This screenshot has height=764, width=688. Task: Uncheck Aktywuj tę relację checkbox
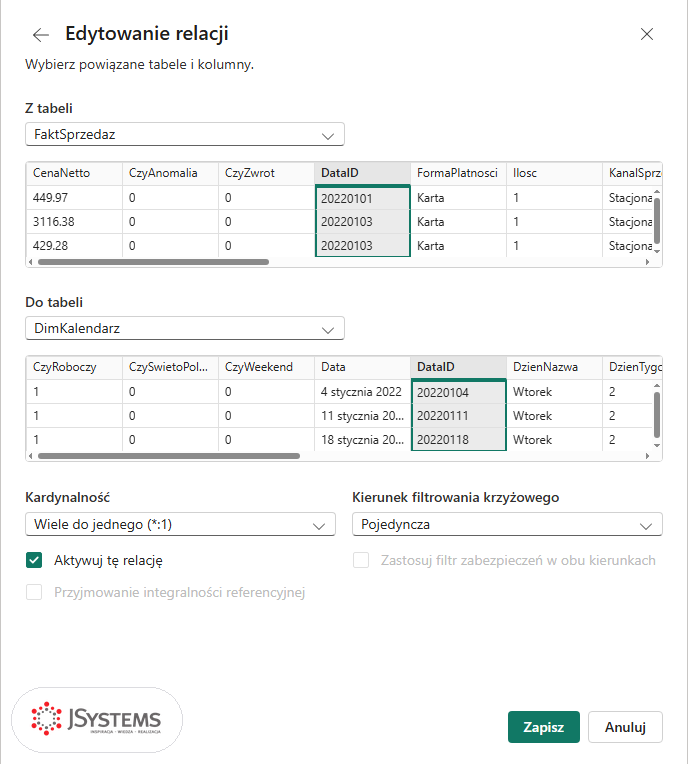click(x=34, y=560)
